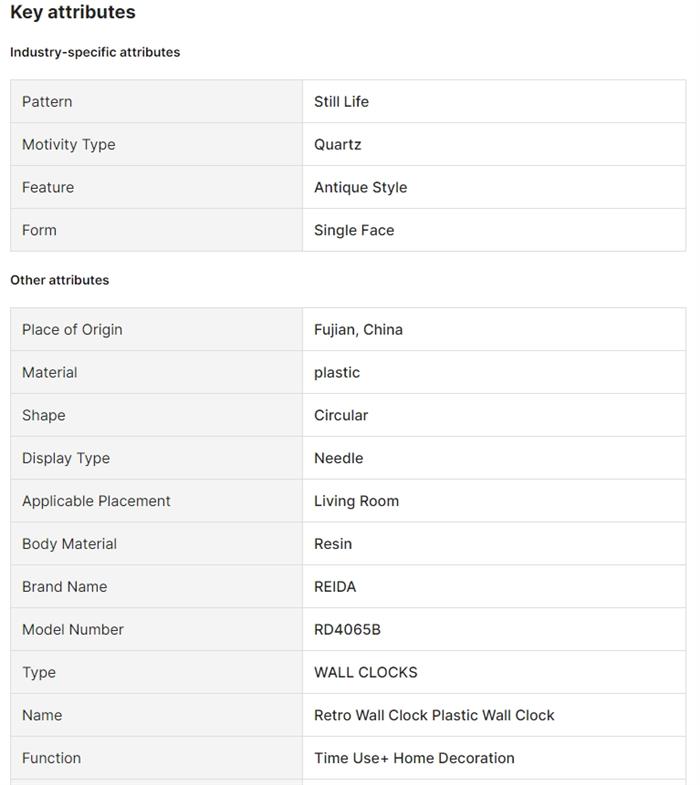
Task: Select the "Industry-specific attributes" subheading
Action: 95,52
